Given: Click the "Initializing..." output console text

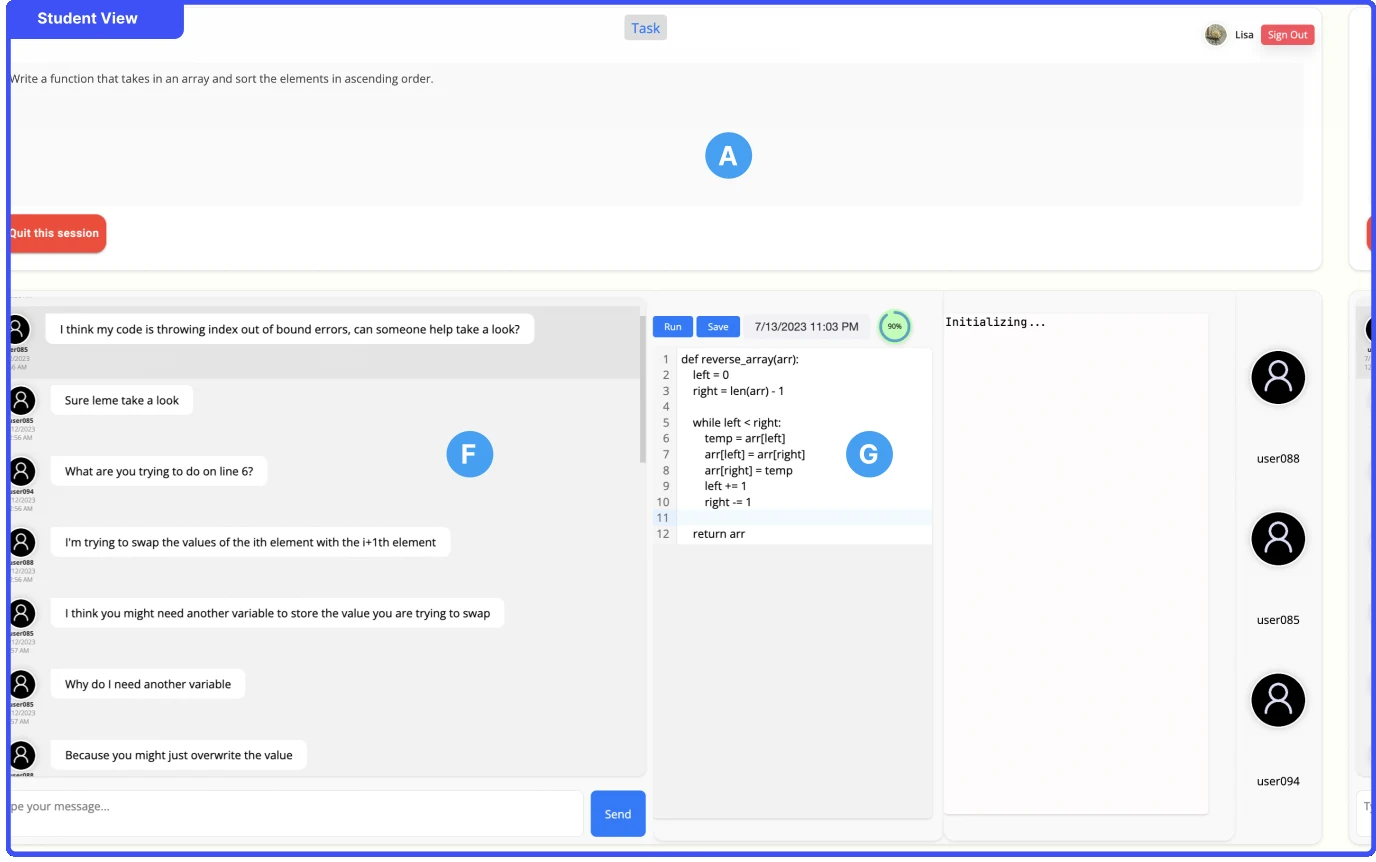Looking at the screenshot, I should pos(996,322).
